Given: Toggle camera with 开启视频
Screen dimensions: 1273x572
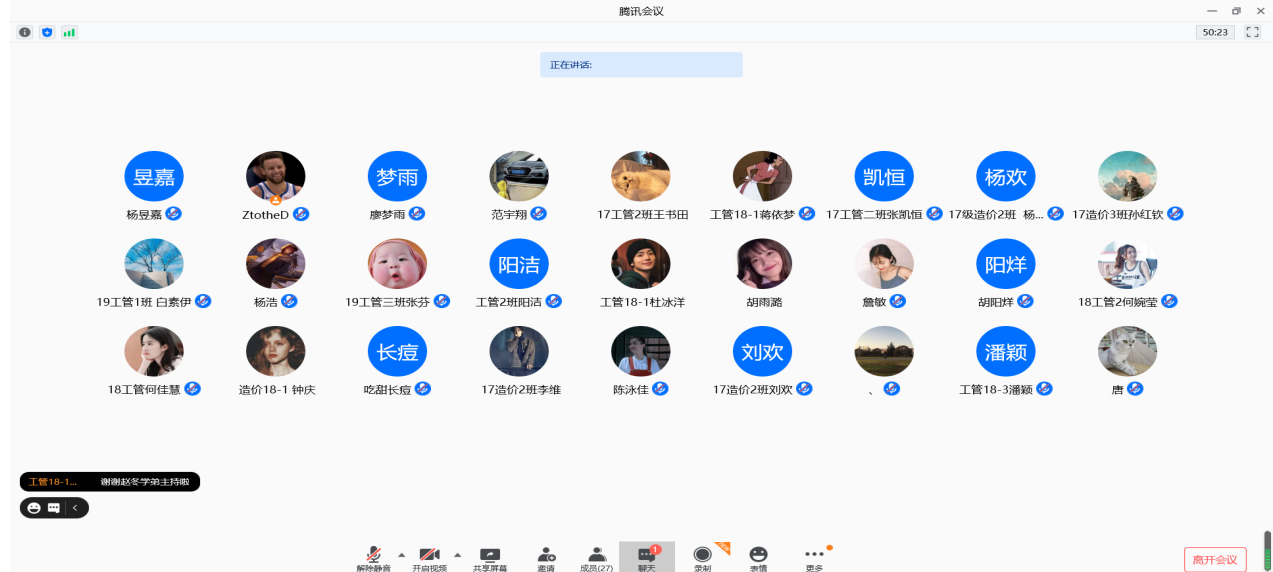Looking at the screenshot, I should 429,557.
